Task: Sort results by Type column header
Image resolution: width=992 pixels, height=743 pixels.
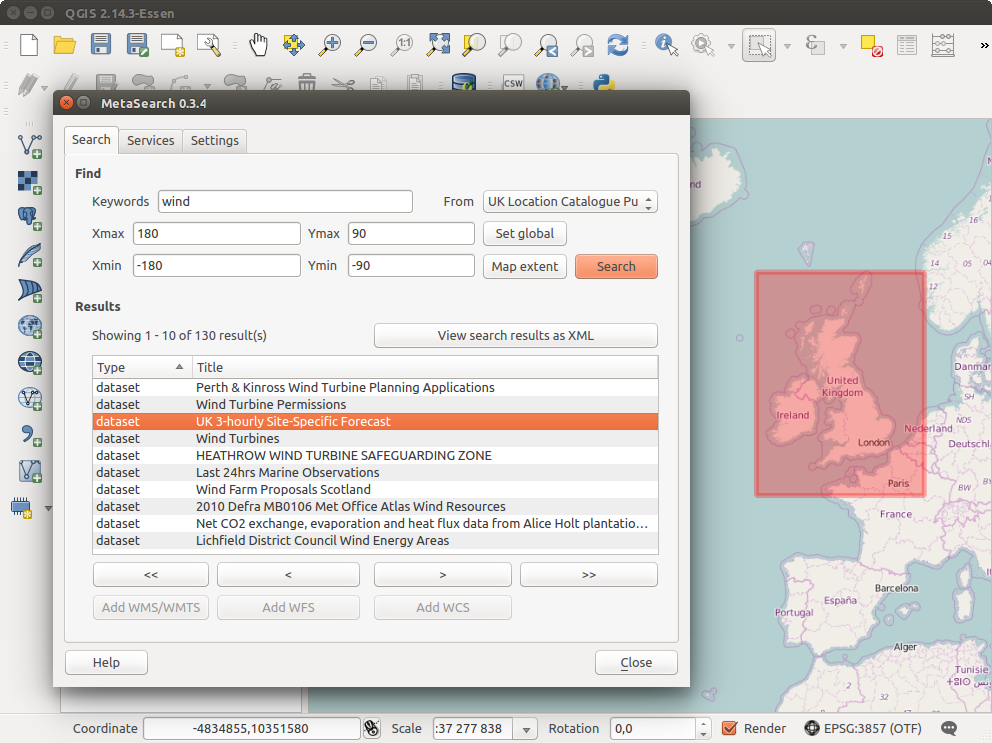Action: click(140, 367)
